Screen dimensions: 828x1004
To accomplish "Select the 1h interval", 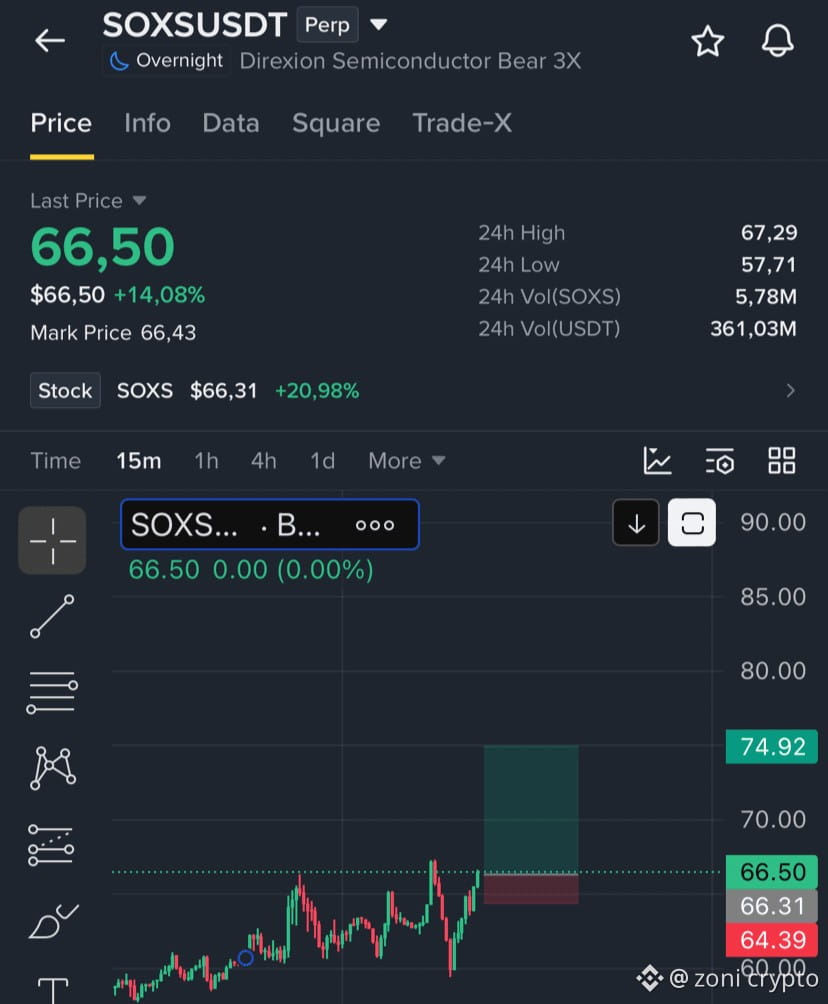I will click(x=206, y=460).
